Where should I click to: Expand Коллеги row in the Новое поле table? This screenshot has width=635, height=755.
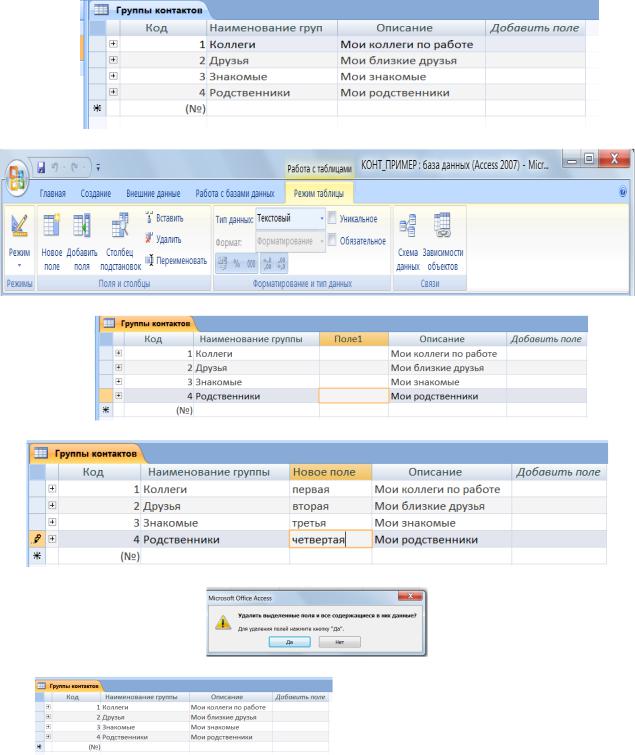(52, 488)
